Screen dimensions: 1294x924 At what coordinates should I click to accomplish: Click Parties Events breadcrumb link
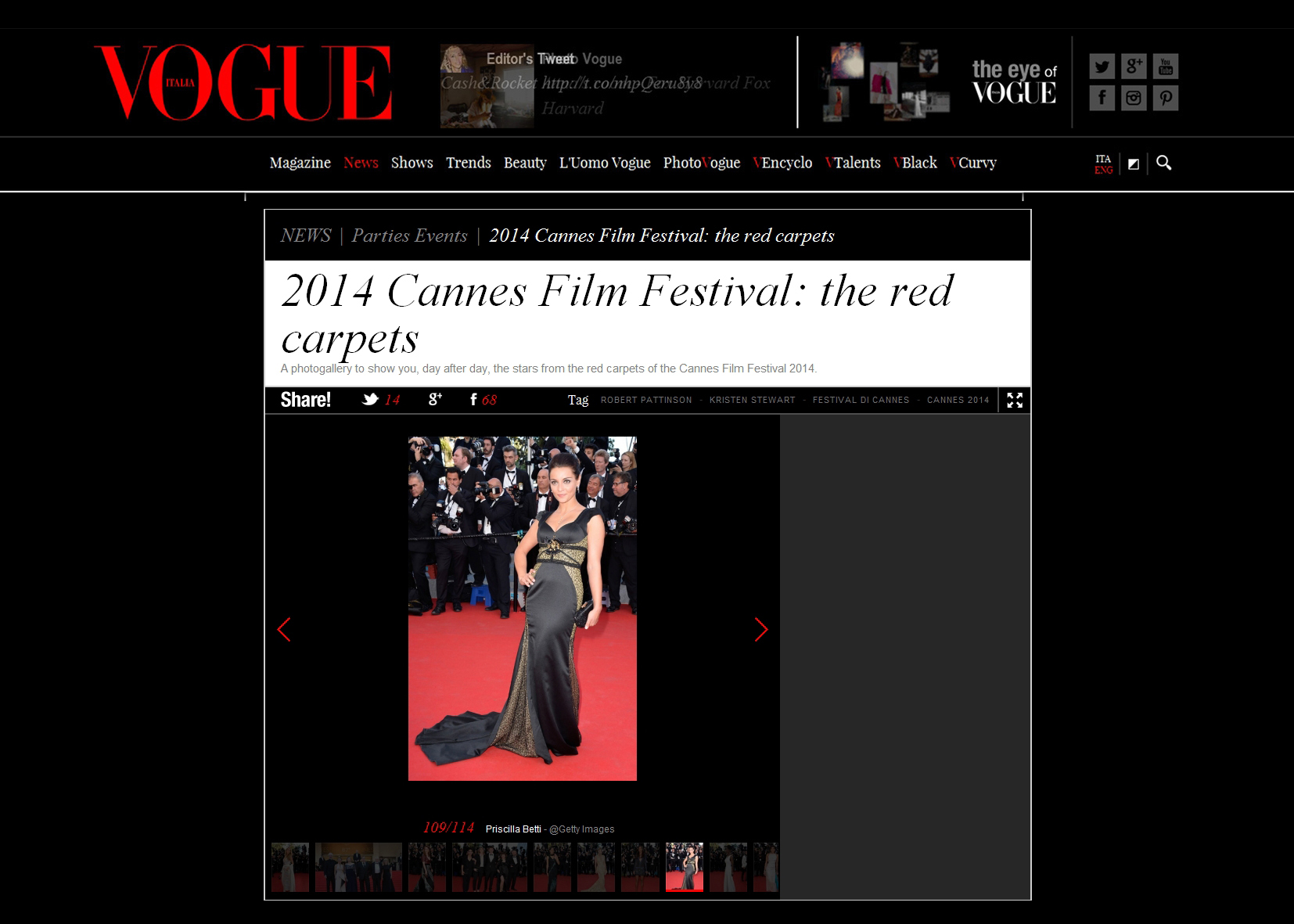[409, 235]
